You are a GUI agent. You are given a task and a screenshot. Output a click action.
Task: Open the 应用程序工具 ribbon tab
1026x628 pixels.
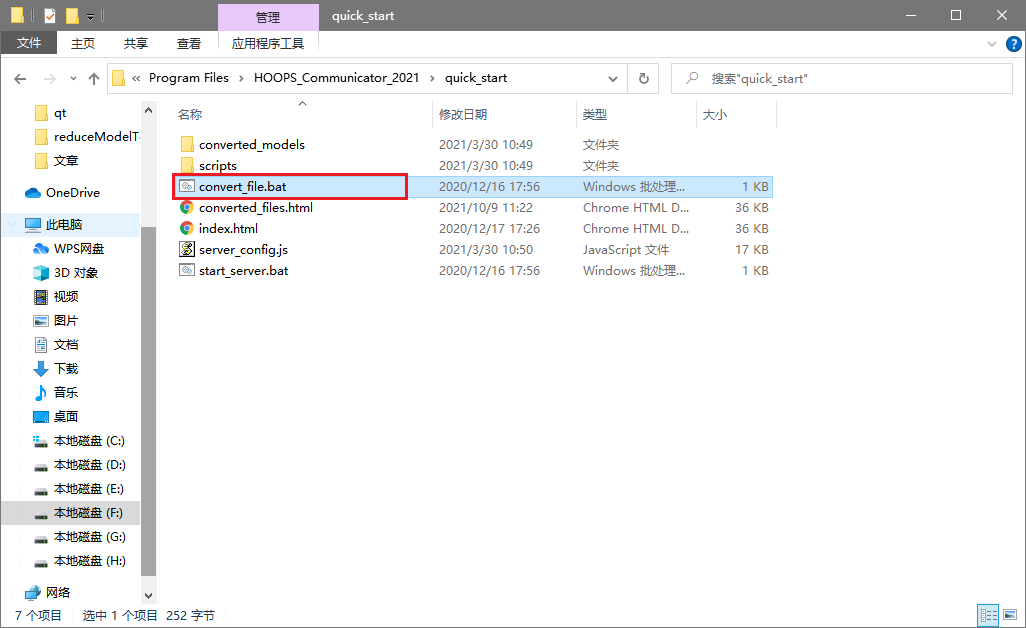click(268, 43)
